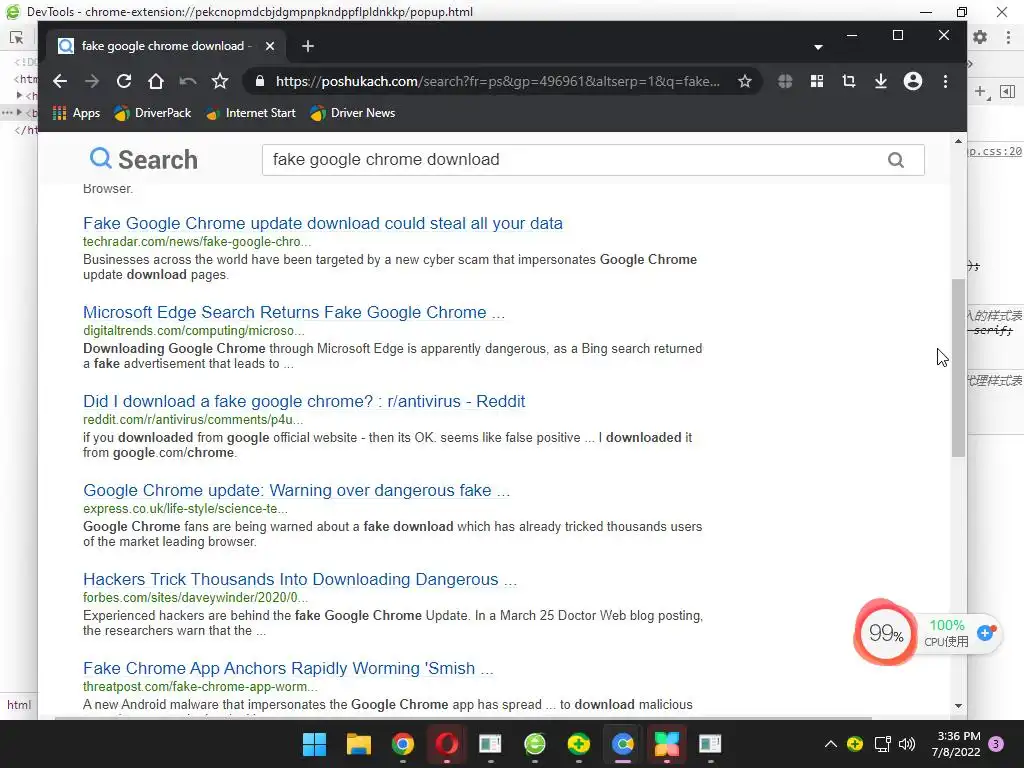Click the volume speaker tray icon
The height and width of the screenshot is (768, 1024).
(907, 744)
